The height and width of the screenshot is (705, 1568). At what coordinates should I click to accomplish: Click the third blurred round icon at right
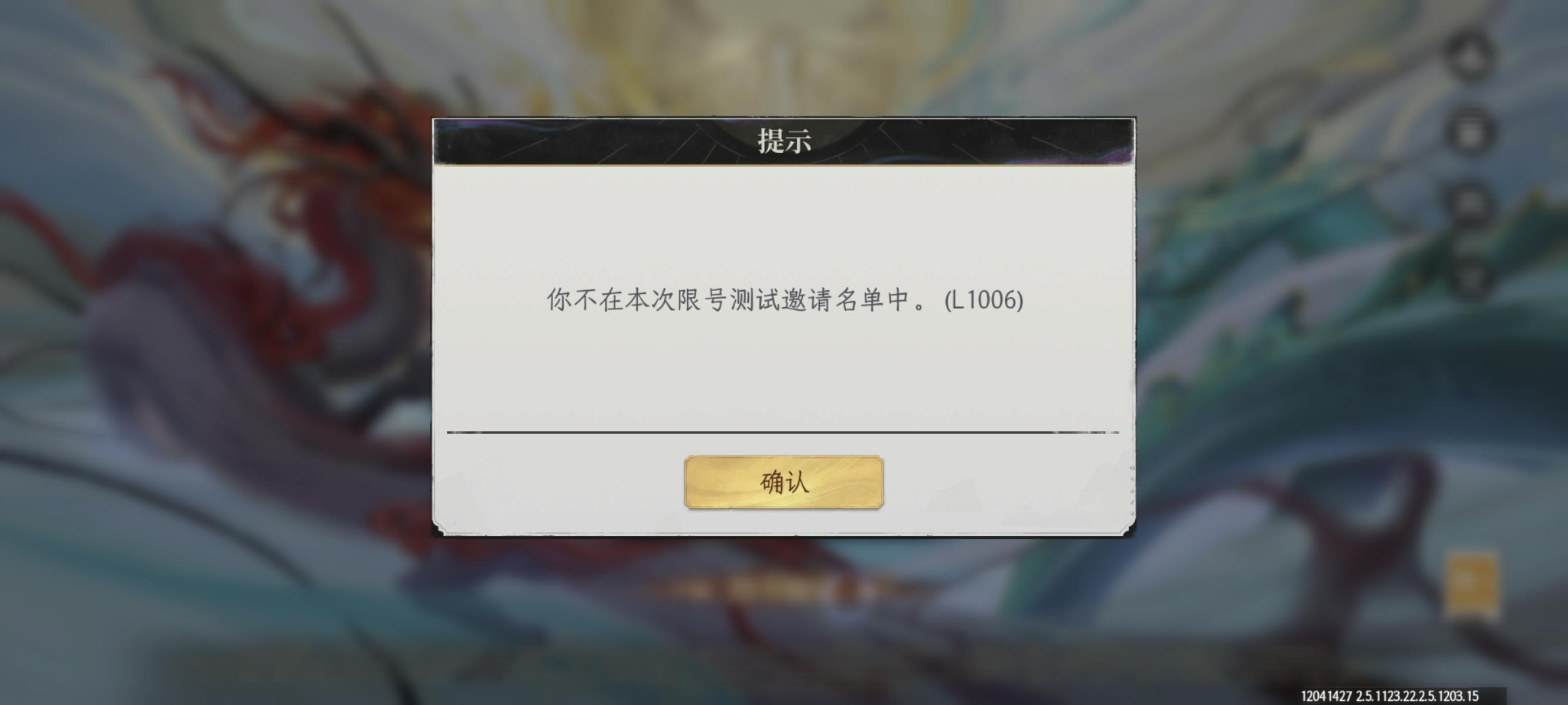(x=1469, y=204)
